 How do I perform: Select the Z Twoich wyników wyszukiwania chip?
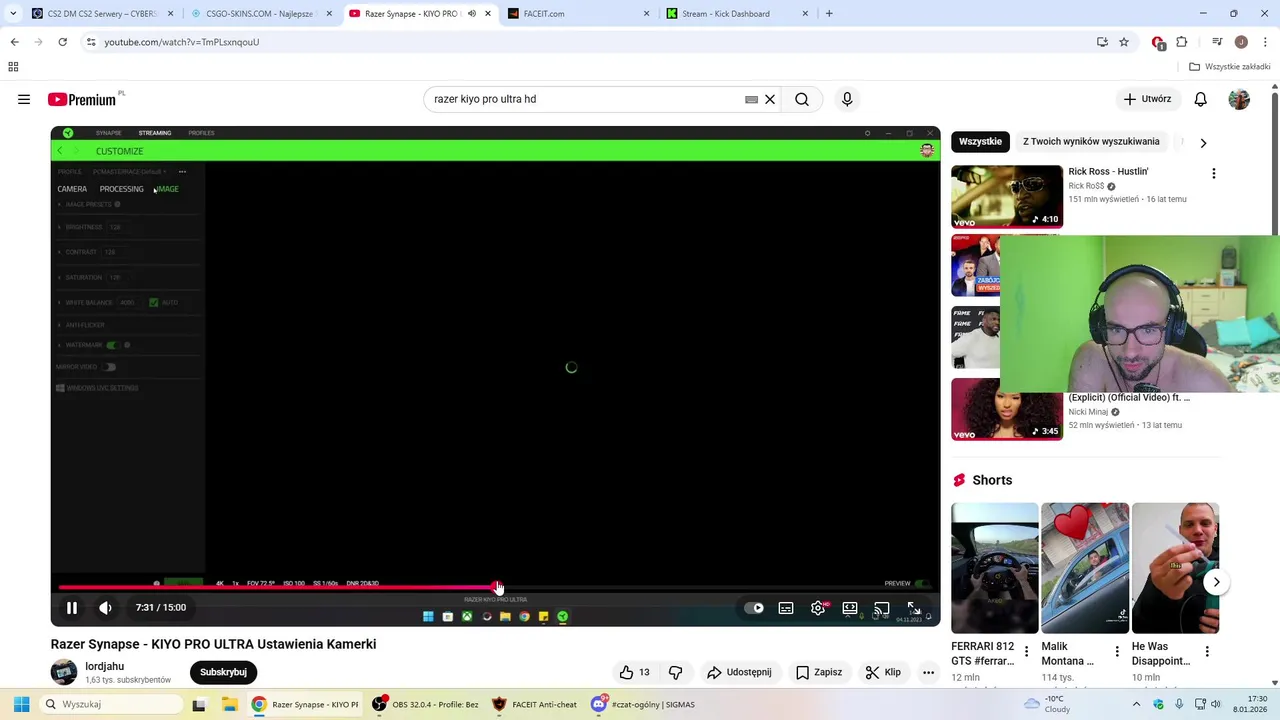pyautogui.click(x=1091, y=142)
